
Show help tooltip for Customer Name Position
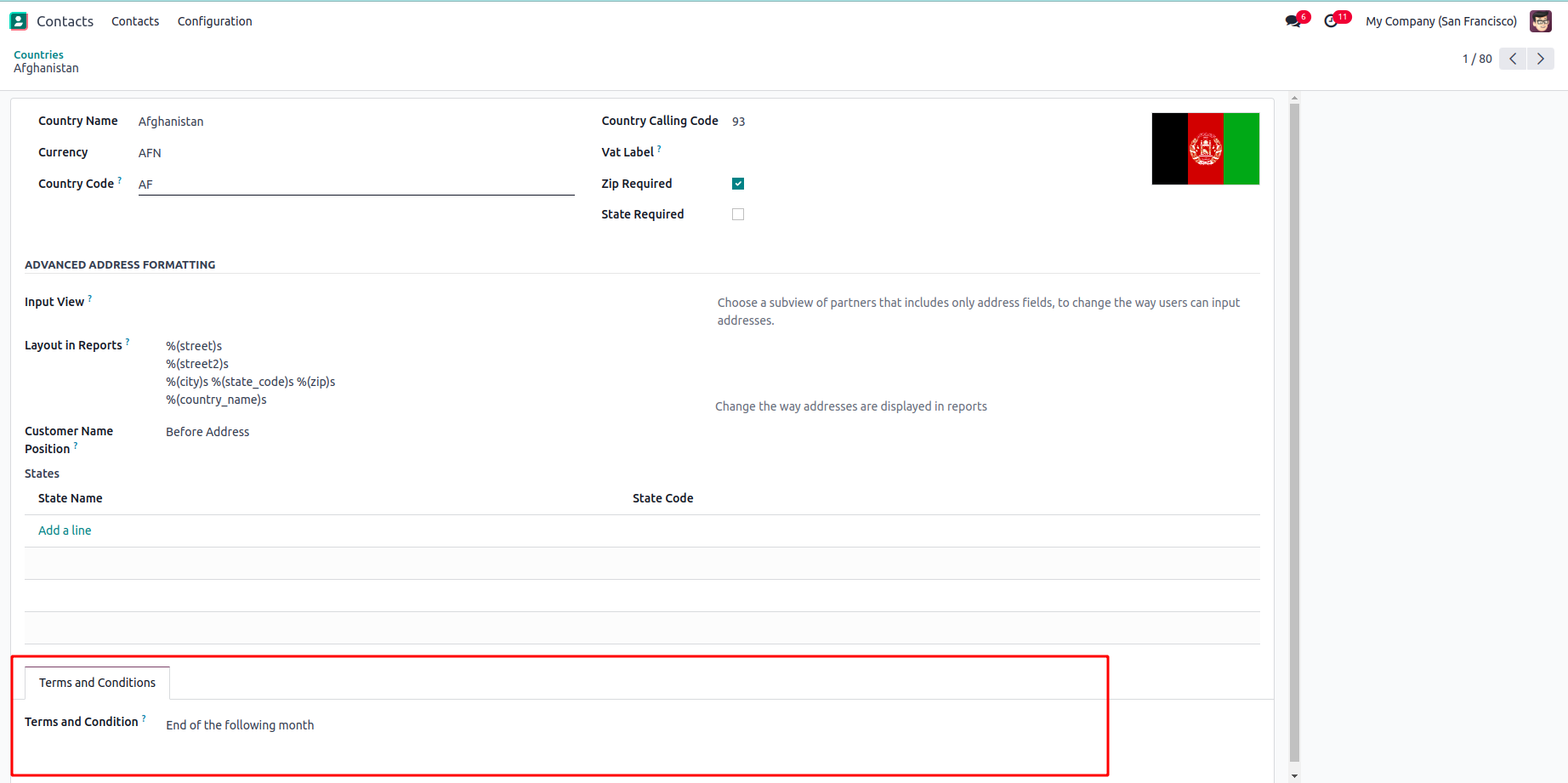(x=76, y=445)
